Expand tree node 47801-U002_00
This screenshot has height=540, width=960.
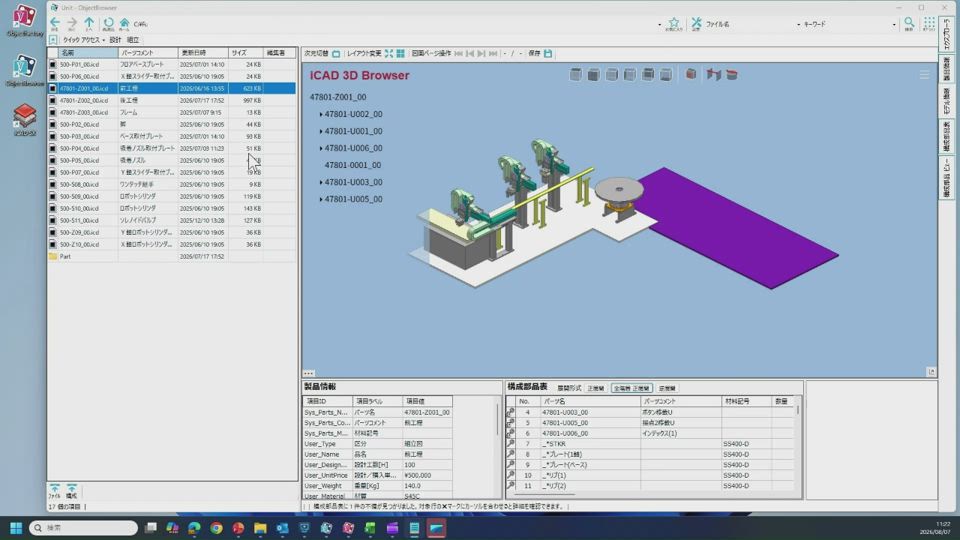coord(321,114)
